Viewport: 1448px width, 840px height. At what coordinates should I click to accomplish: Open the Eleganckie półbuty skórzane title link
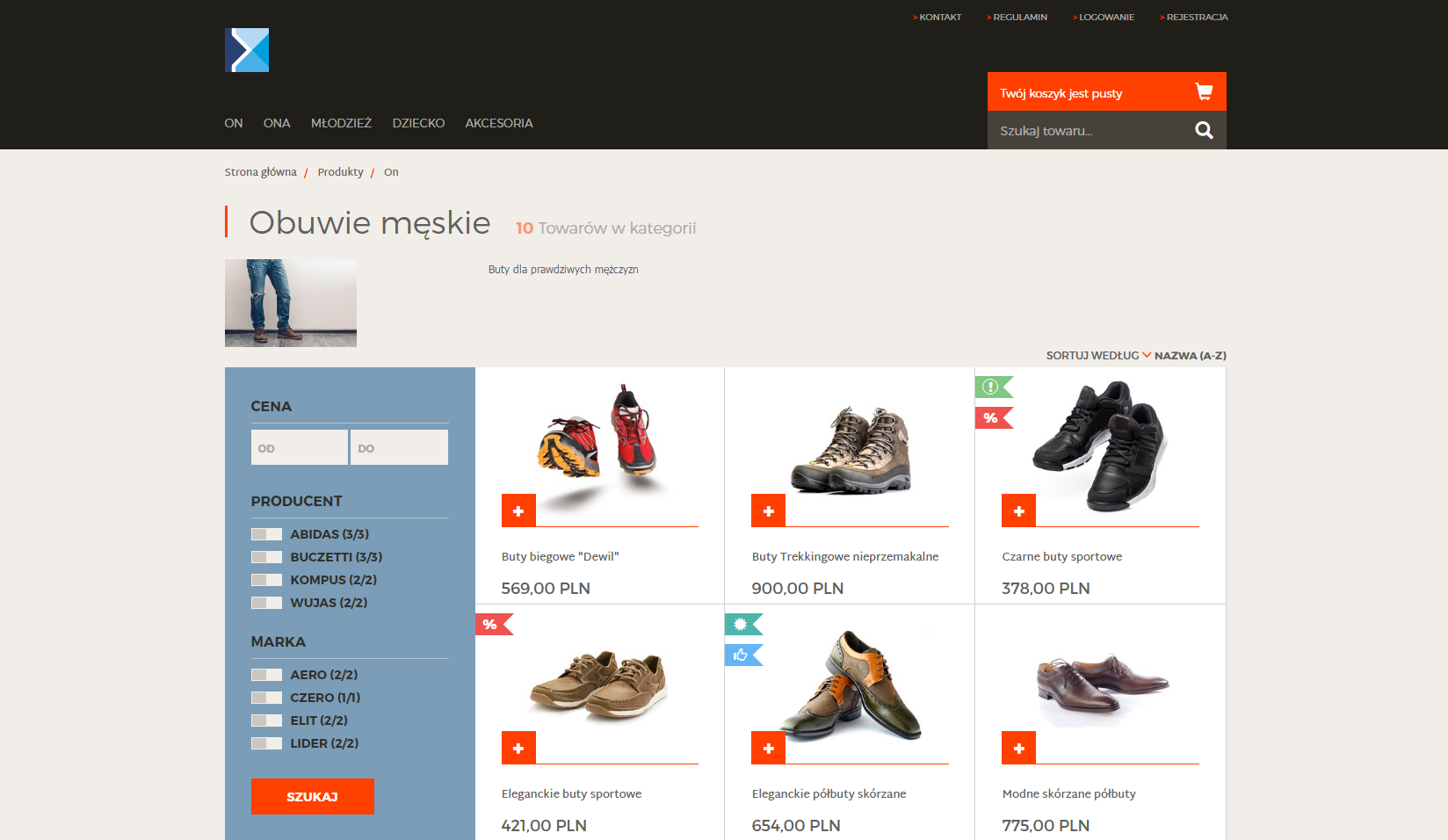coord(829,793)
